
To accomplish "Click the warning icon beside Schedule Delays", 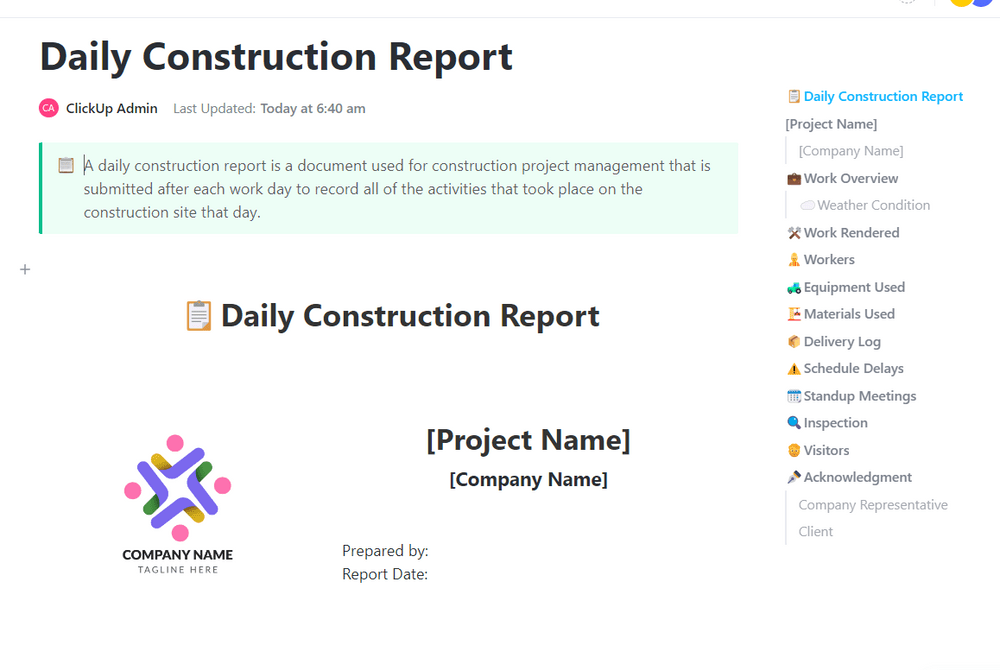I will click(x=794, y=369).
